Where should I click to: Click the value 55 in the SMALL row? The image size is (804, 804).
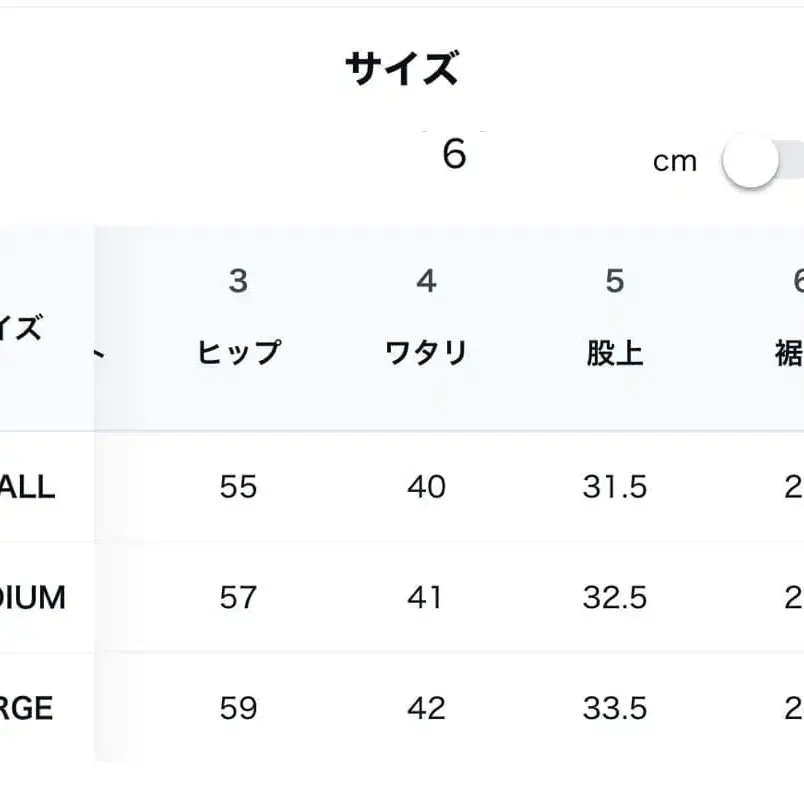238,488
